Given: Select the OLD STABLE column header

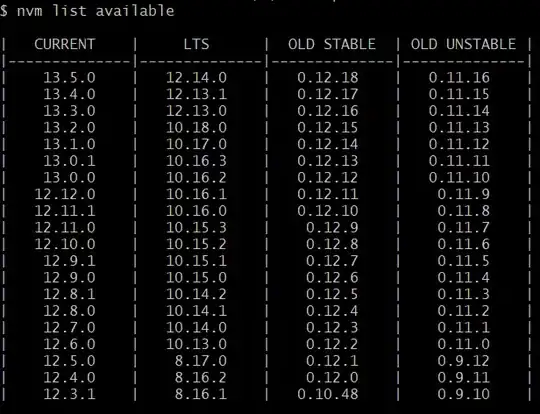Looking at the screenshot, I should click(332, 44).
